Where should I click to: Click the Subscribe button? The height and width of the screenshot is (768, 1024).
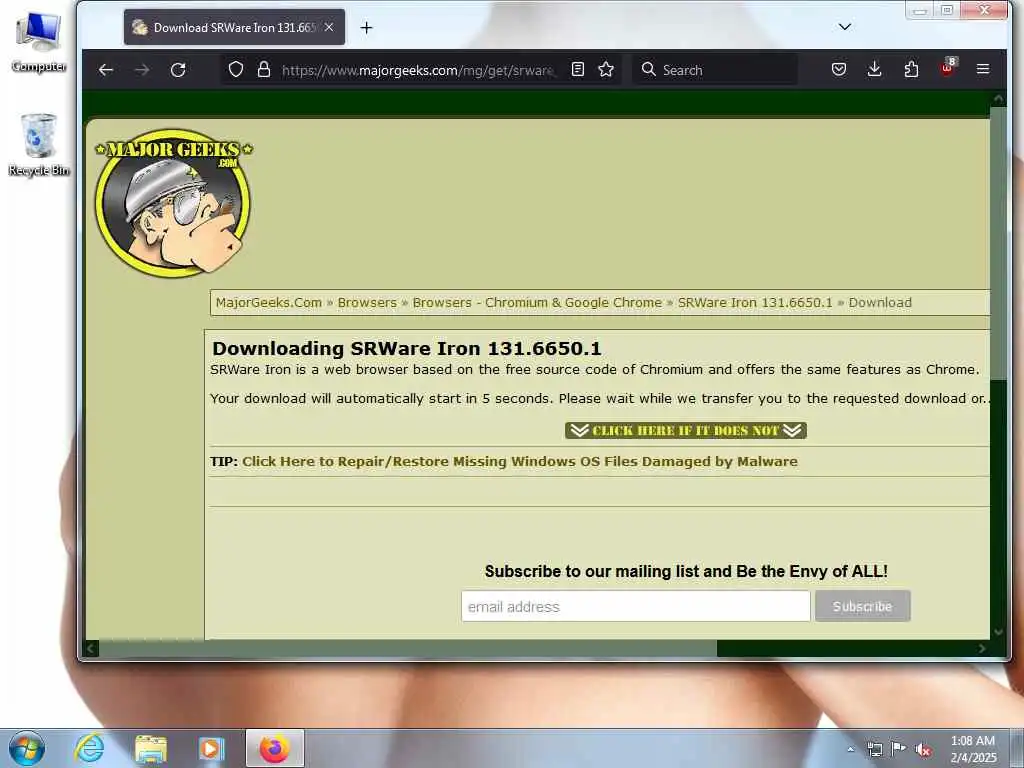(x=863, y=606)
